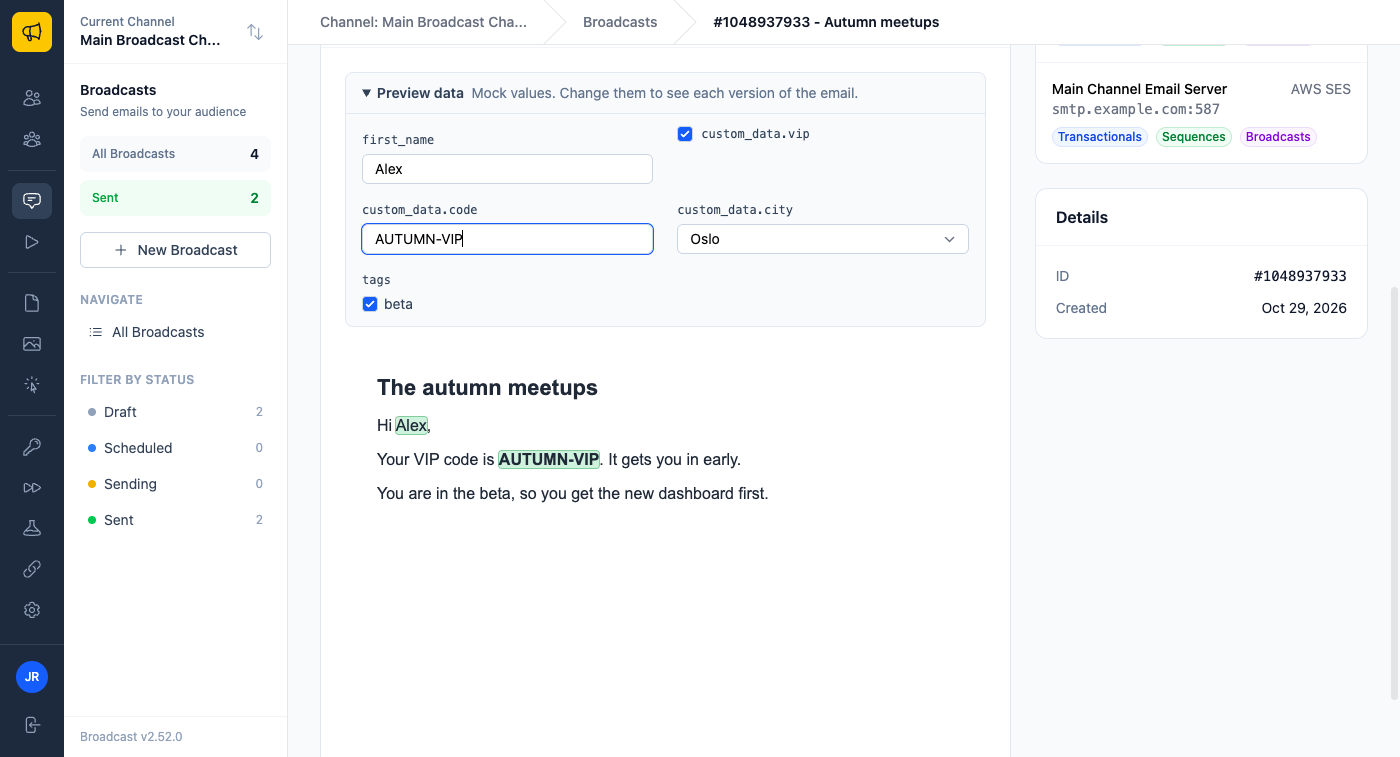The image size is (1400, 757).
Task: Open the link chain sidebar icon
Action: click(x=32, y=569)
